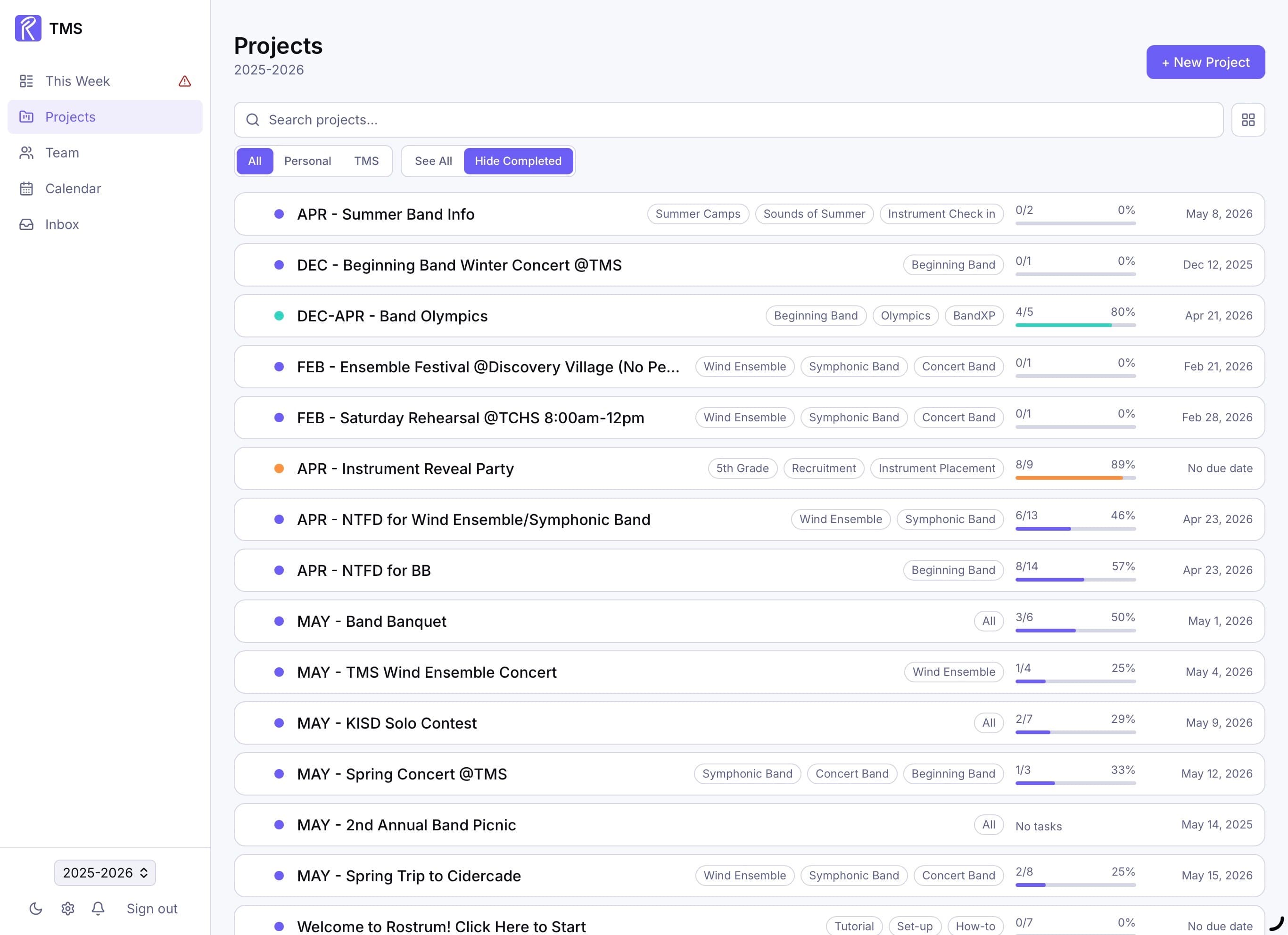
Task: Open Welcome to Rostrum tutorial project
Action: point(749,920)
